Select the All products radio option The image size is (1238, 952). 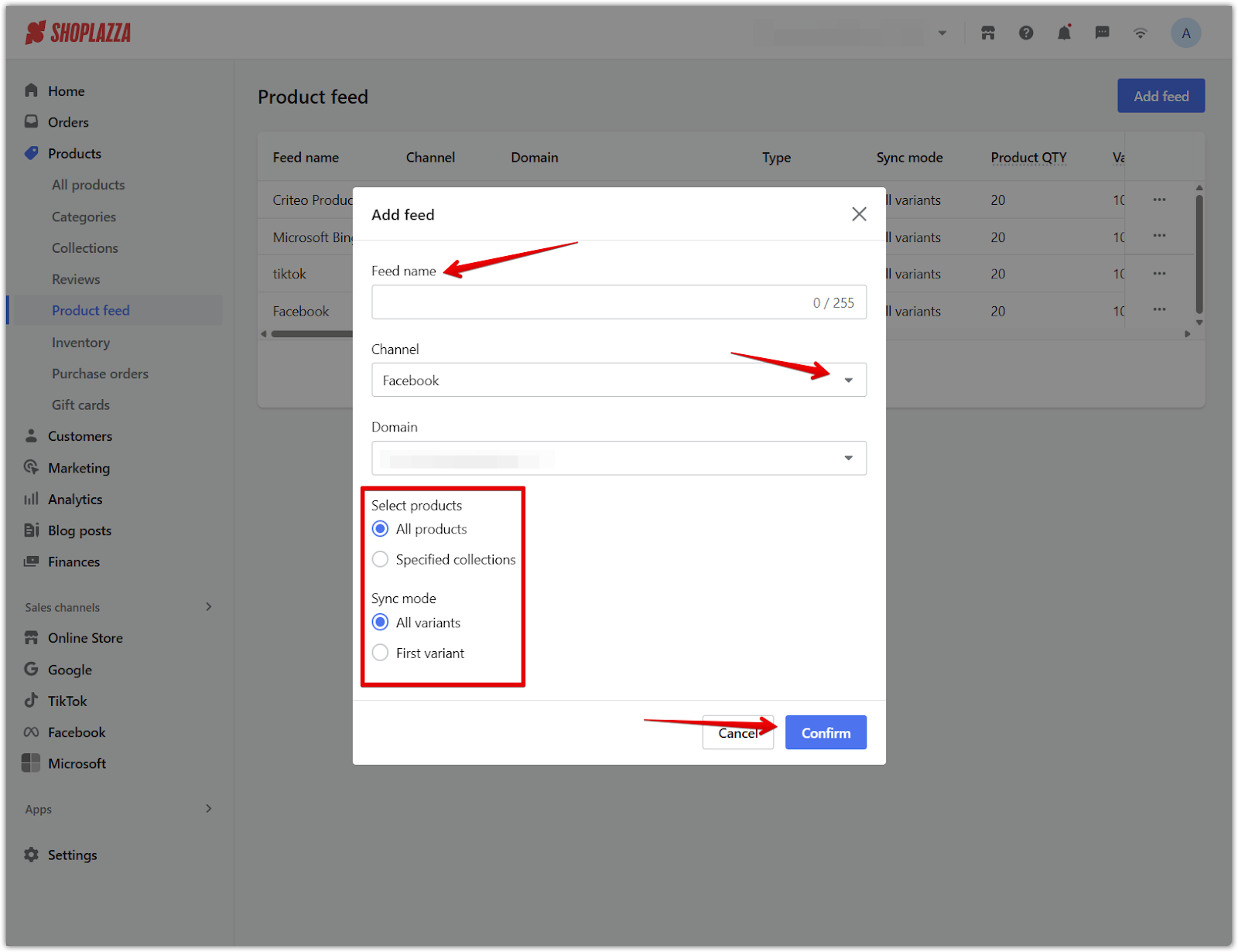click(380, 529)
